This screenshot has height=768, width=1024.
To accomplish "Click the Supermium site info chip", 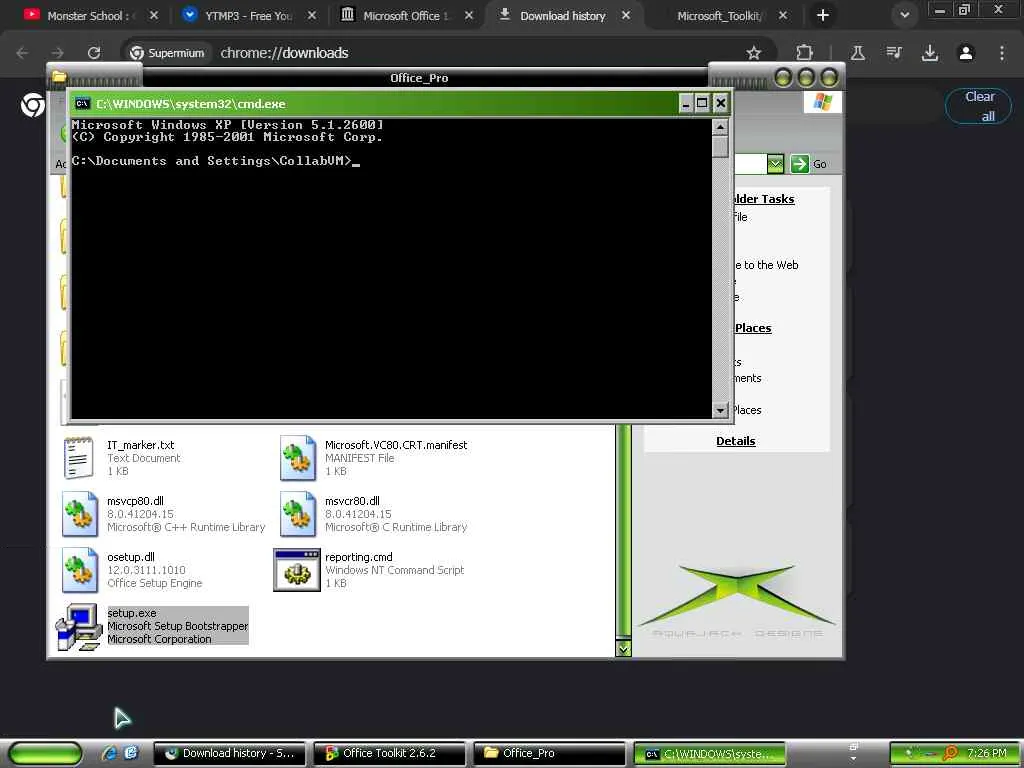I will click(167, 53).
